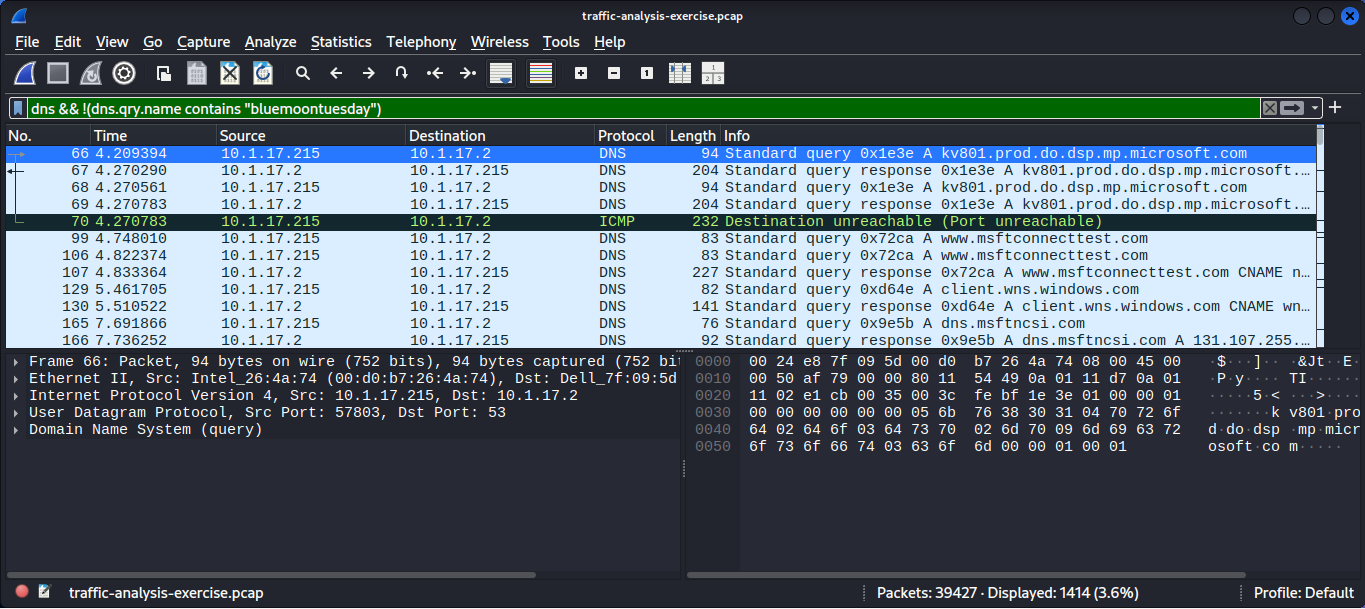Click the Resize columns toolbar icon
Image resolution: width=1365 pixels, height=609 pixels.
pyautogui.click(x=680, y=73)
